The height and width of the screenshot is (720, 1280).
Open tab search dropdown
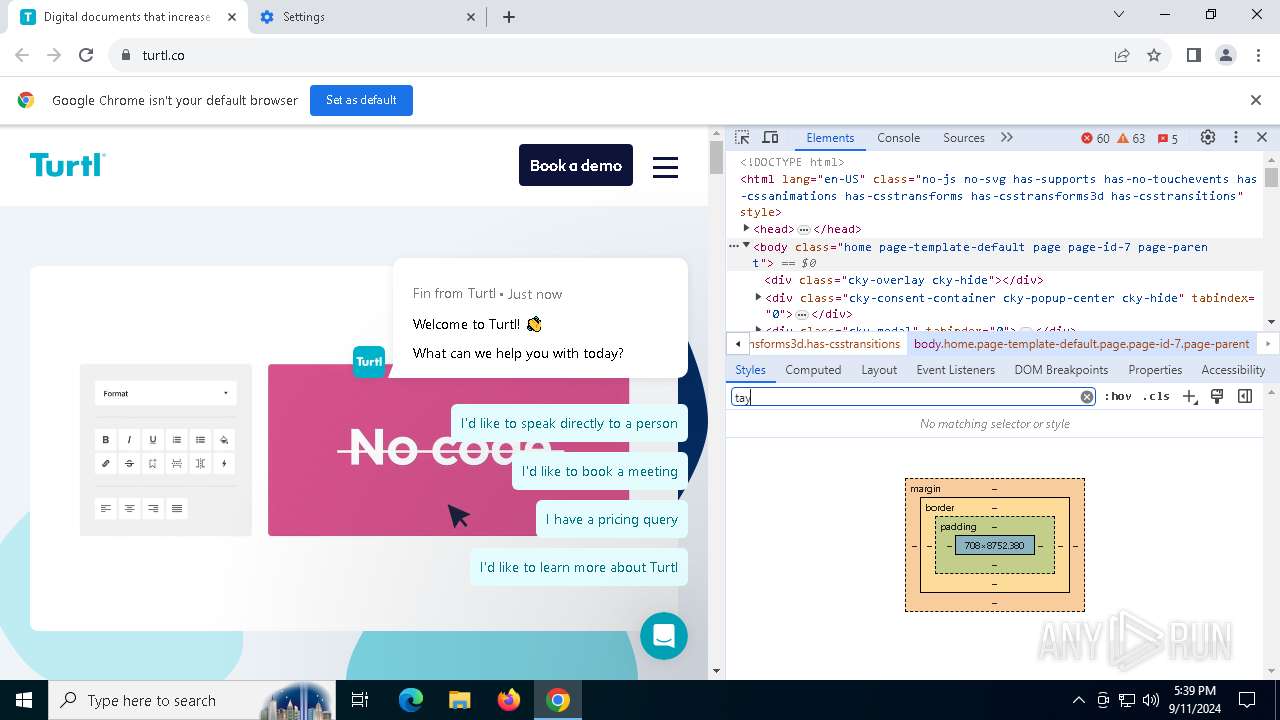pyautogui.click(x=1119, y=14)
